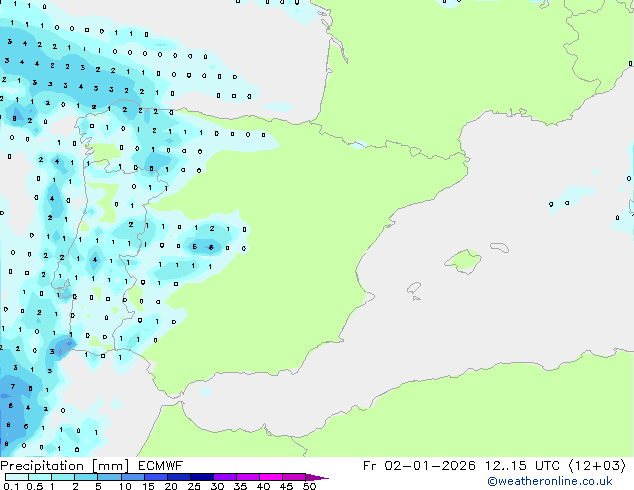Click the "(12+03)" forecast step text
The width and height of the screenshot is (634, 490).
click(598, 466)
